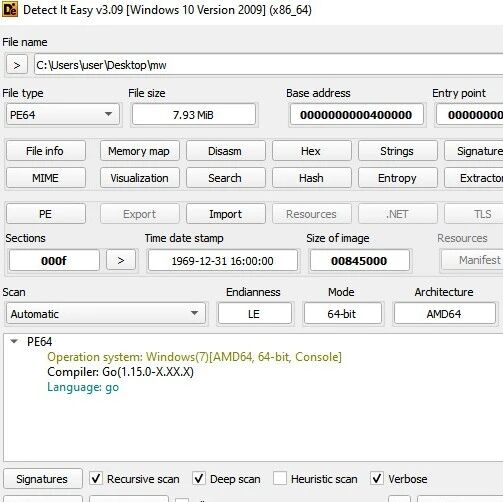Open the Signature button
Viewport: 503px width, 502px height.
[x=474, y=151]
